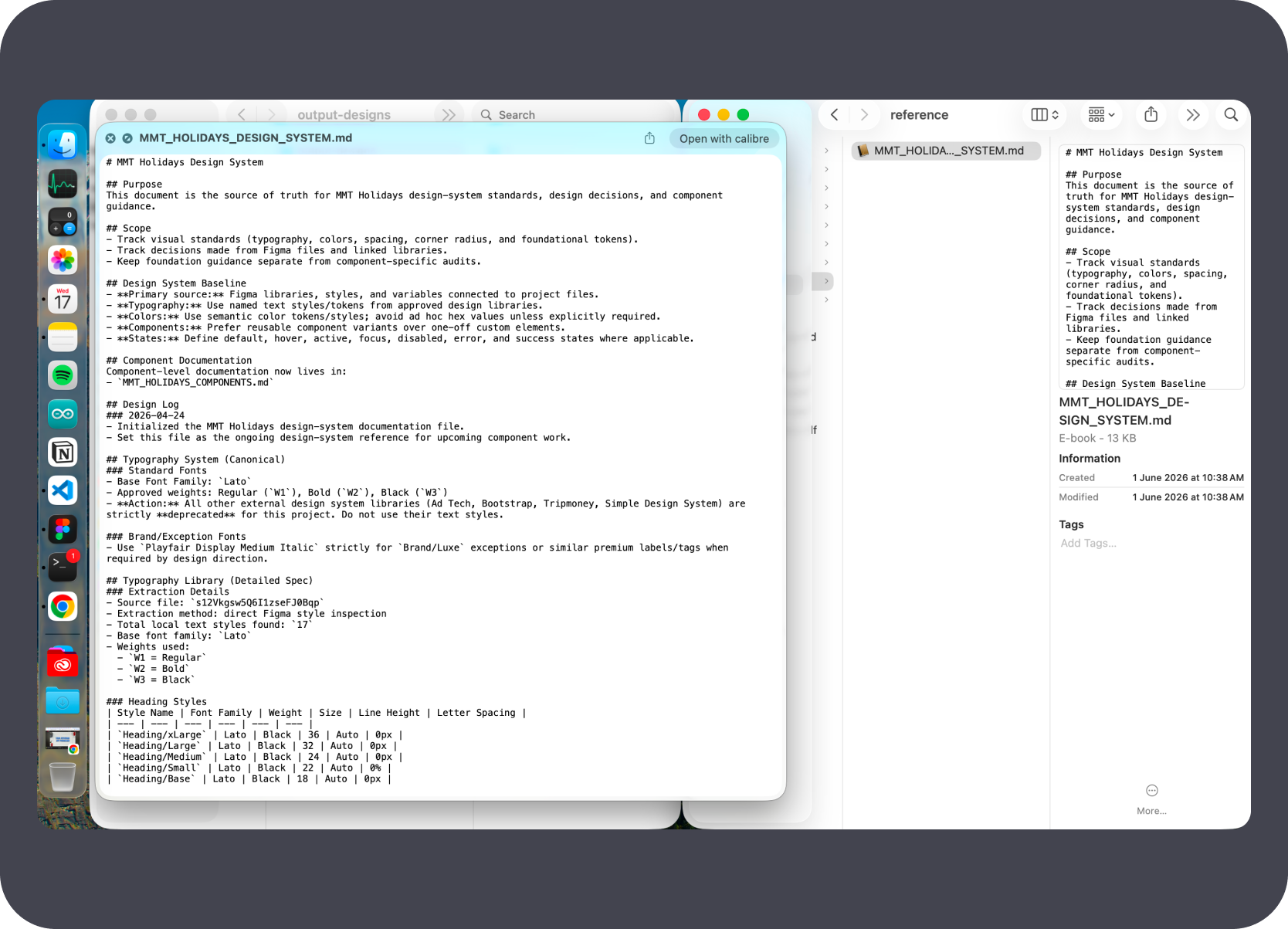Click the Share toolbar icon in reference window
The image size is (1288, 929).
pos(1151,115)
